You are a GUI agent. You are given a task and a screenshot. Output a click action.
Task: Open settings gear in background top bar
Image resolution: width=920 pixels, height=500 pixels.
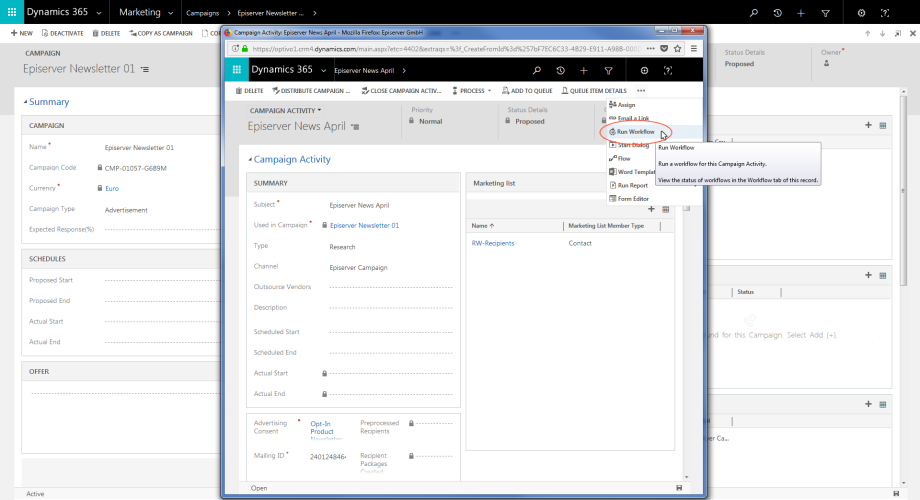861,12
